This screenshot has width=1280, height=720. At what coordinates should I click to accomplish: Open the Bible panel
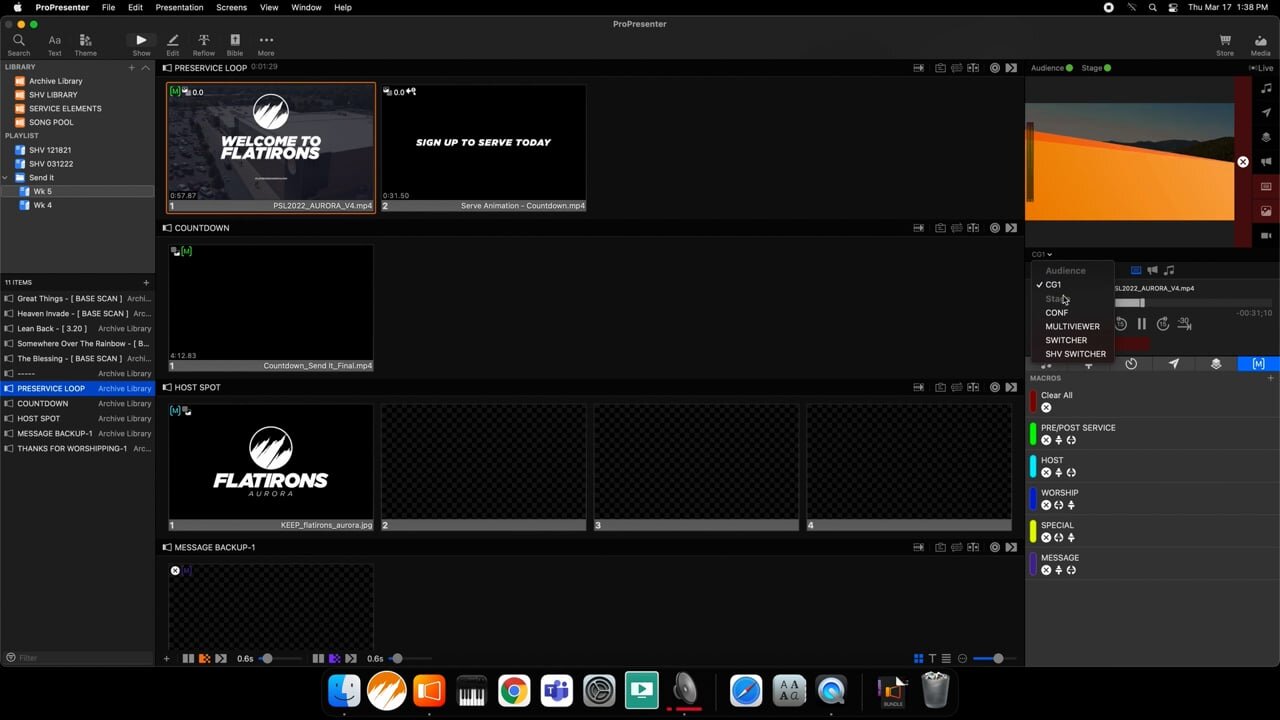pos(235,45)
